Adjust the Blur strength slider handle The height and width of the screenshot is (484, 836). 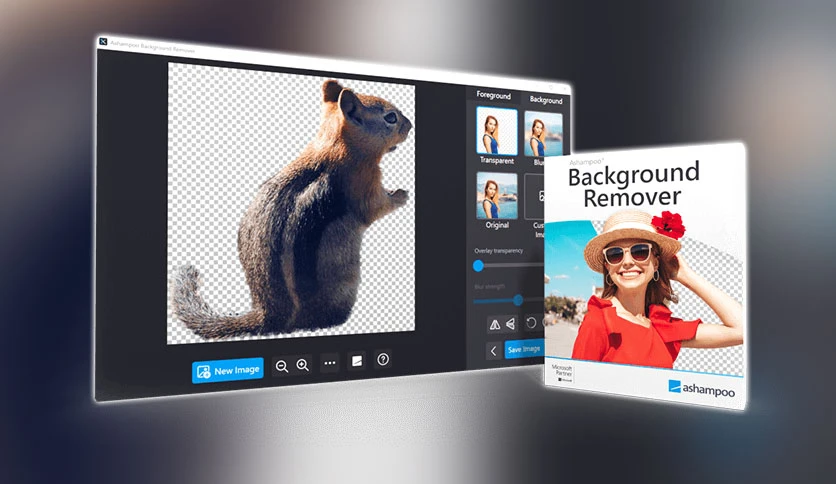tap(518, 300)
